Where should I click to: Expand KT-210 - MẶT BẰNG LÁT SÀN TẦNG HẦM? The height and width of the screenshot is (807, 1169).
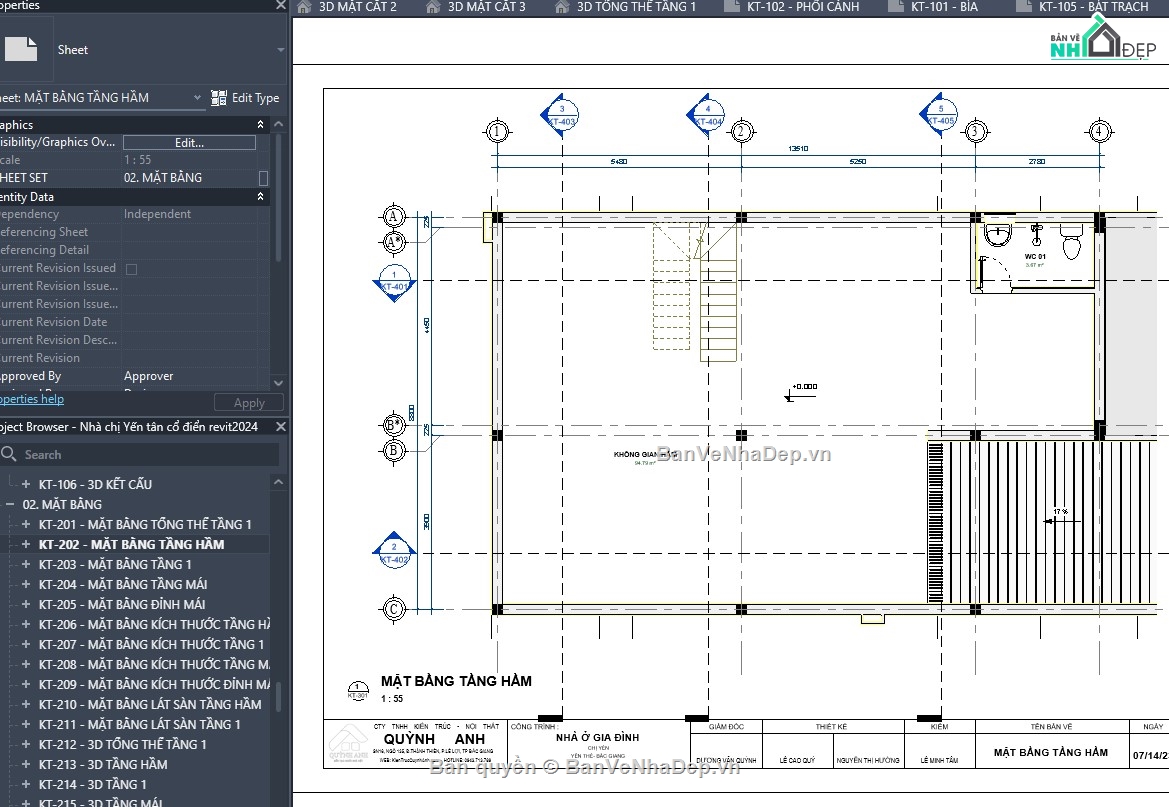click(26, 704)
